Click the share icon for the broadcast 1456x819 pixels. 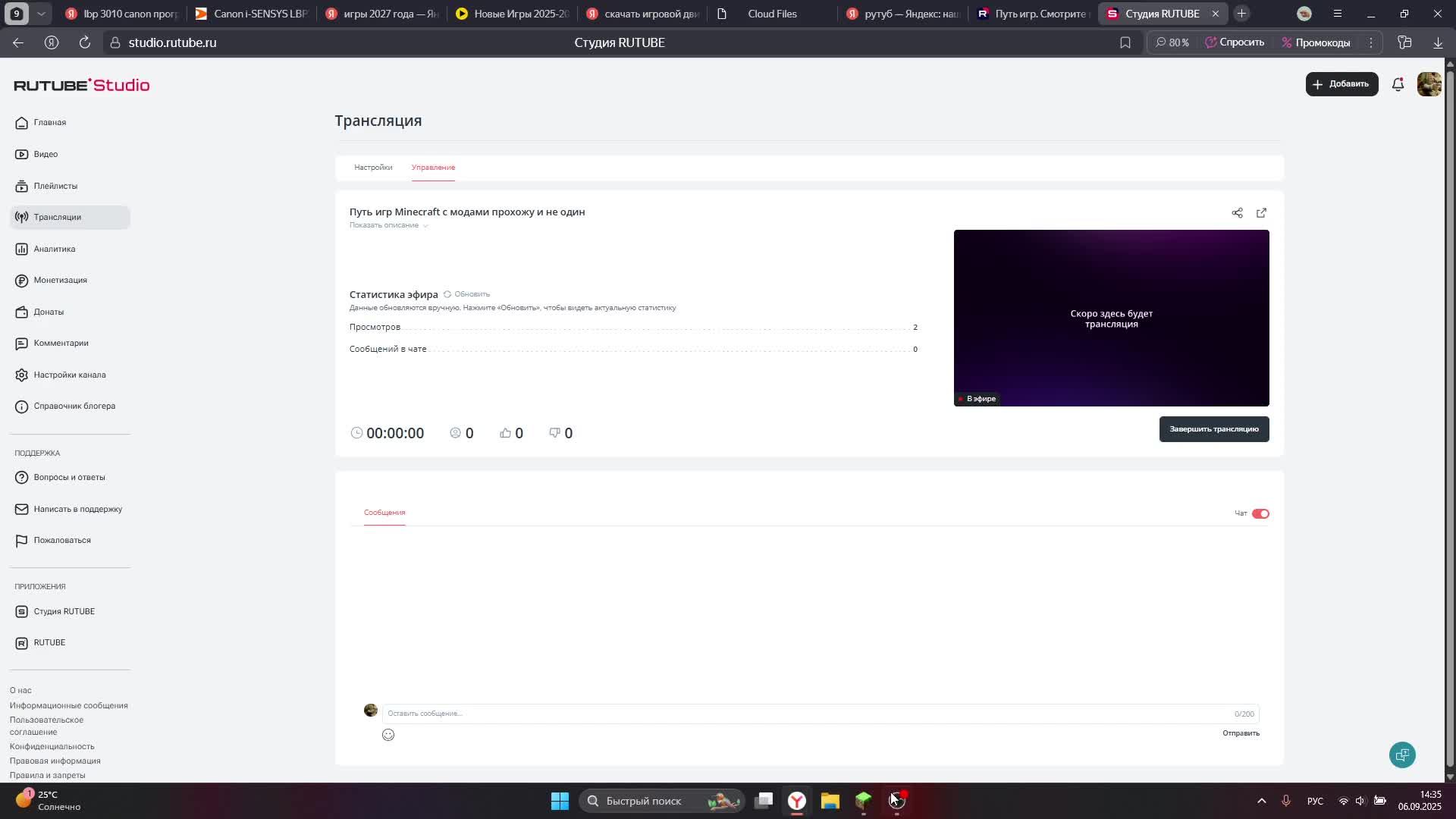[1237, 213]
